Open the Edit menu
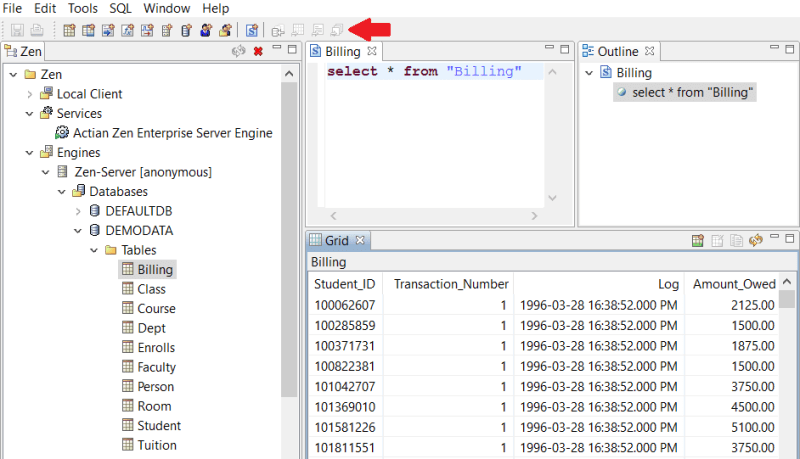This screenshot has height=459, width=800. pyautogui.click(x=45, y=8)
